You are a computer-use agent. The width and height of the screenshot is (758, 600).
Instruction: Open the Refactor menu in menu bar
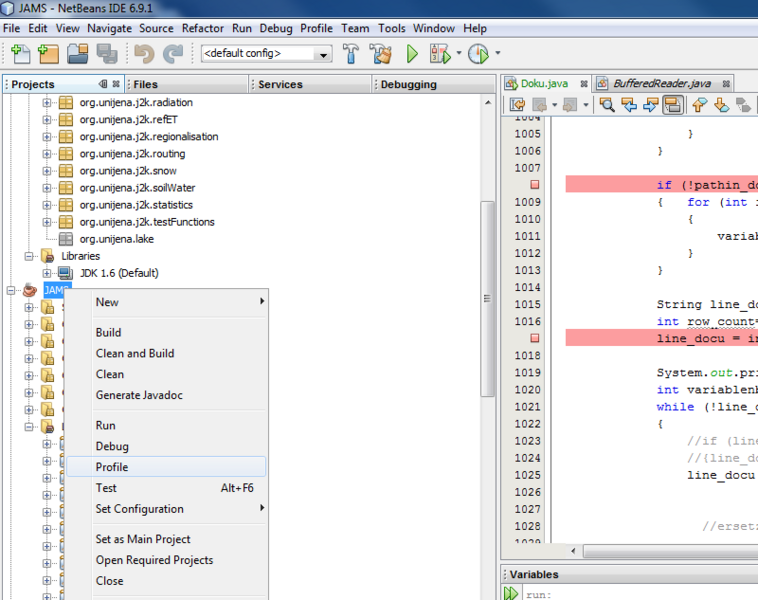(203, 28)
